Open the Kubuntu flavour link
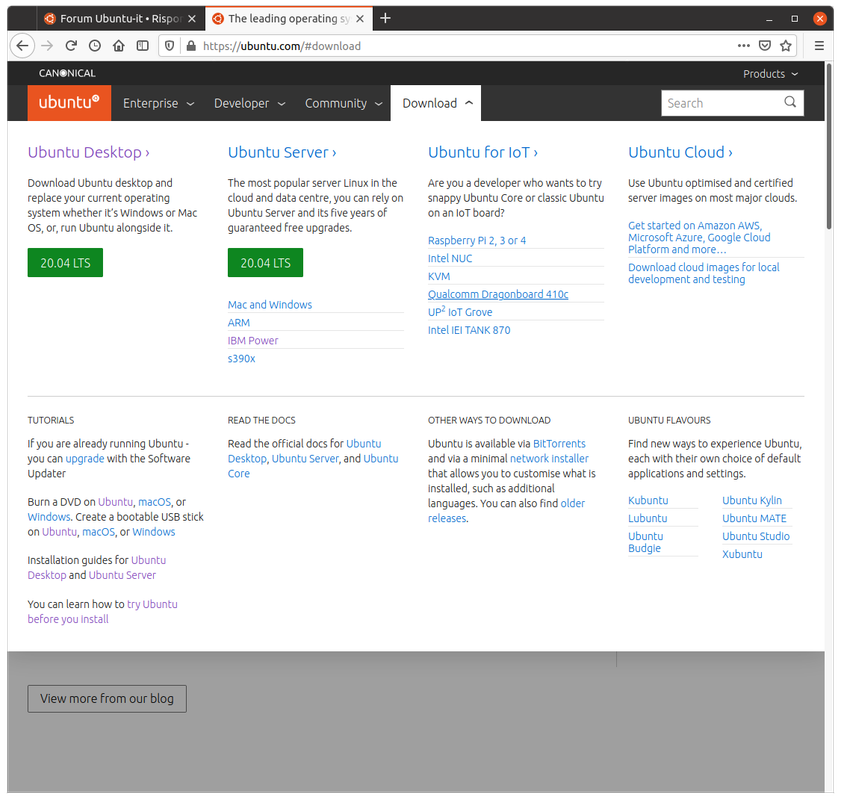The image size is (841, 800). (x=648, y=501)
